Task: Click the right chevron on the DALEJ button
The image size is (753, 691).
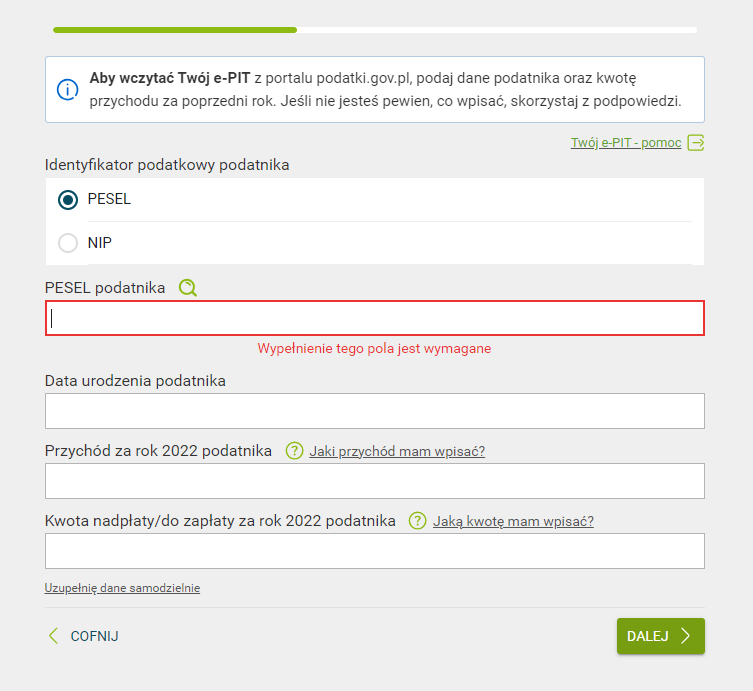Action: point(685,636)
